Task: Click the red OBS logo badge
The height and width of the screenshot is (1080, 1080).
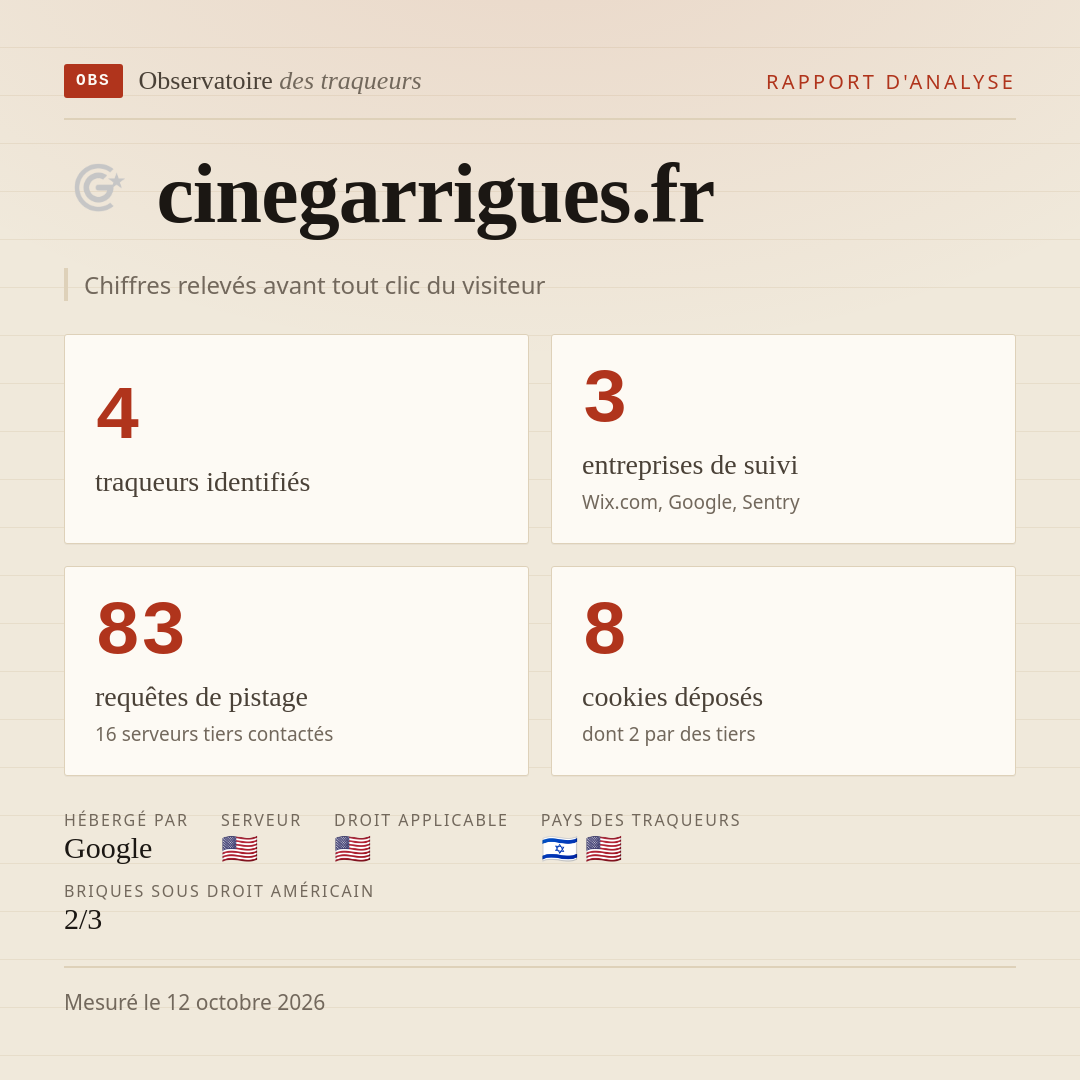Action: [93, 81]
